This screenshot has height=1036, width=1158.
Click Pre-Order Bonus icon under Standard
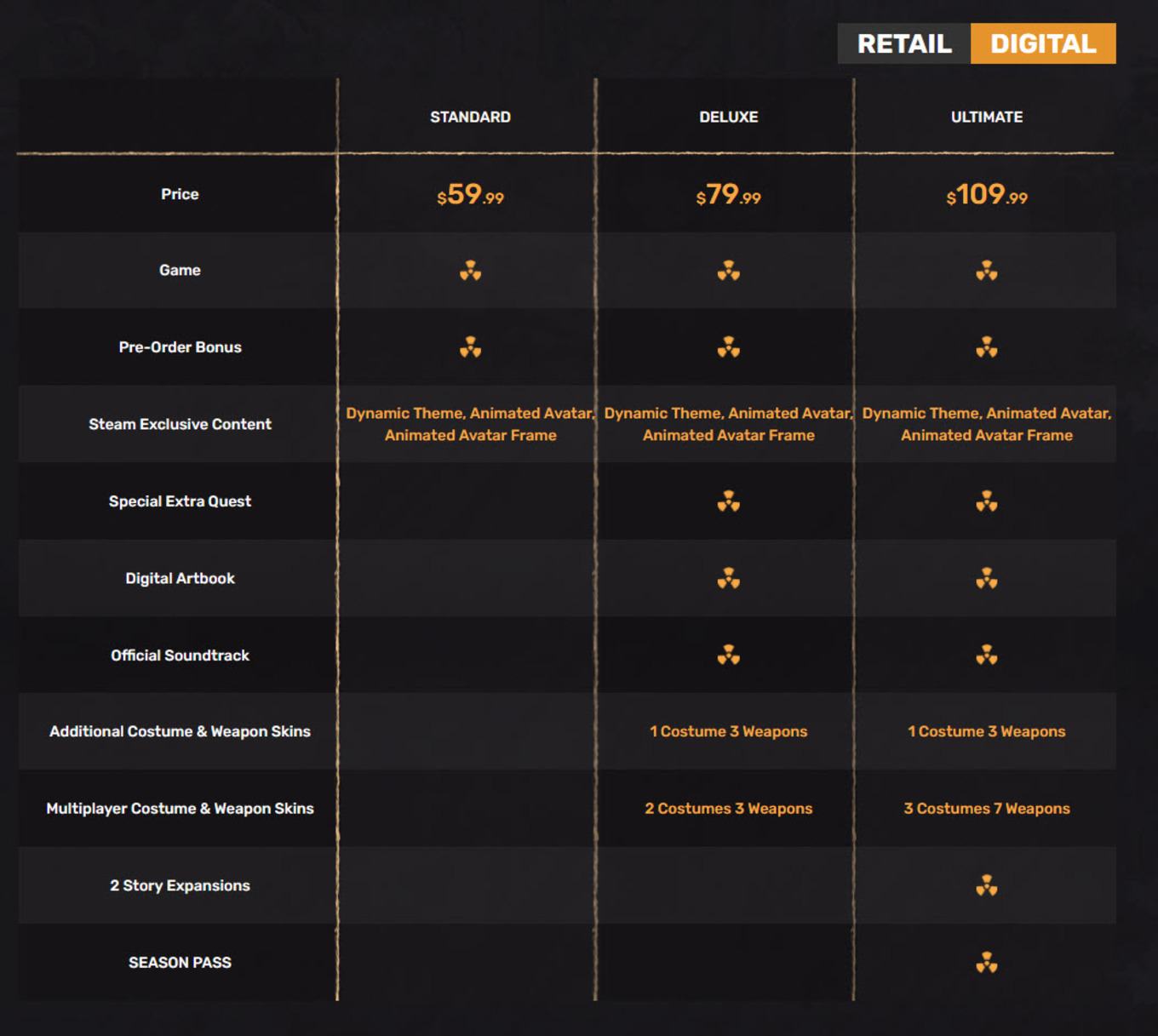pos(470,347)
